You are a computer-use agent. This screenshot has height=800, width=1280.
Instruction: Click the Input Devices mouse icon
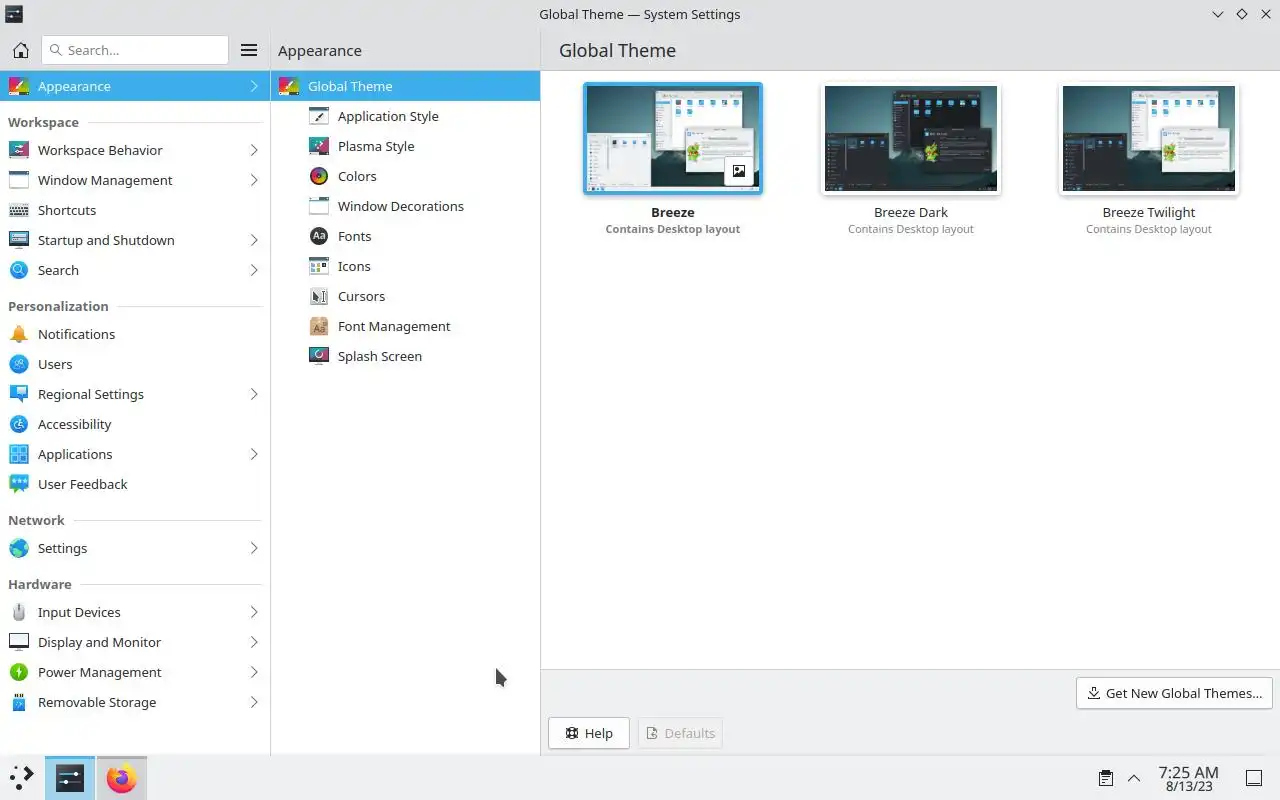18,612
